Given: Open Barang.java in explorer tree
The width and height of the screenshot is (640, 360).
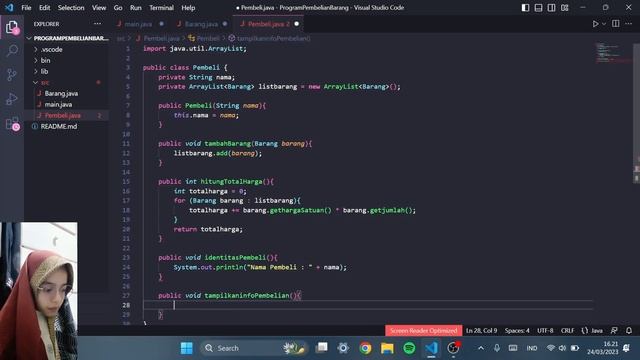Looking at the screenshot, I should [x=67, y=93].
